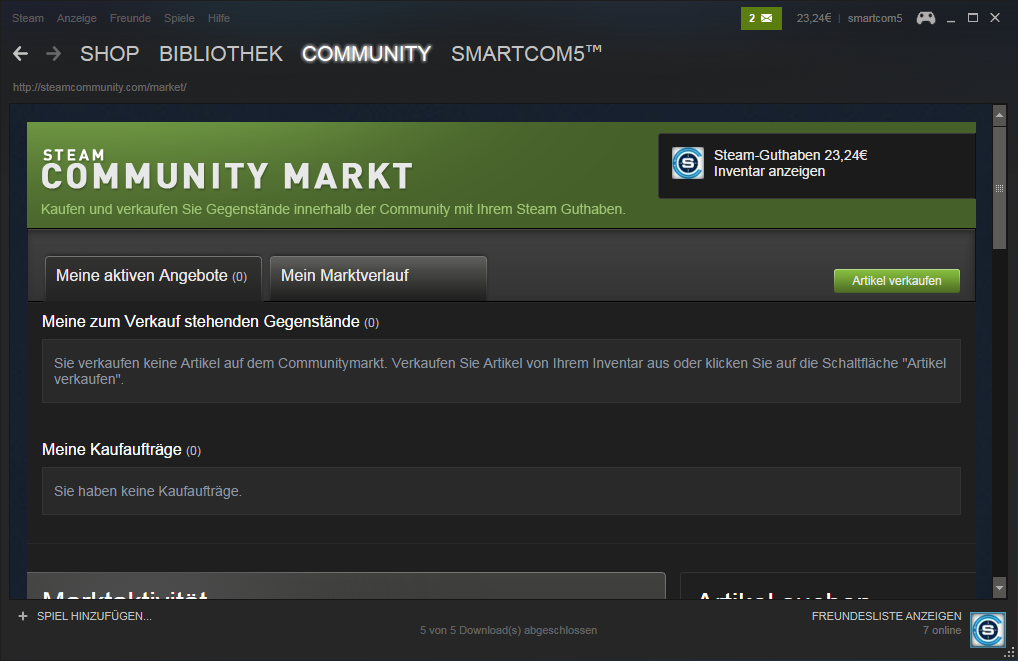Click the avatar next to Steam-Guthaben

(x=688, y=163)
